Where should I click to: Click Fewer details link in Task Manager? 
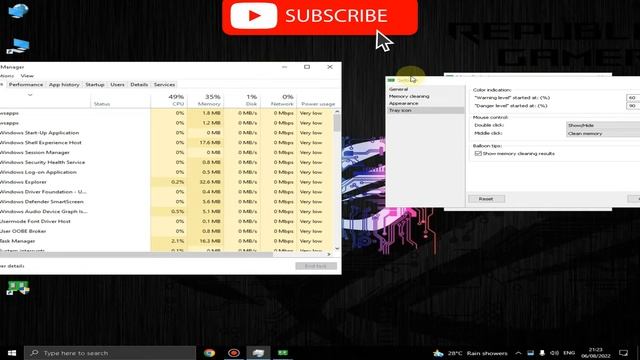point(12,266)
